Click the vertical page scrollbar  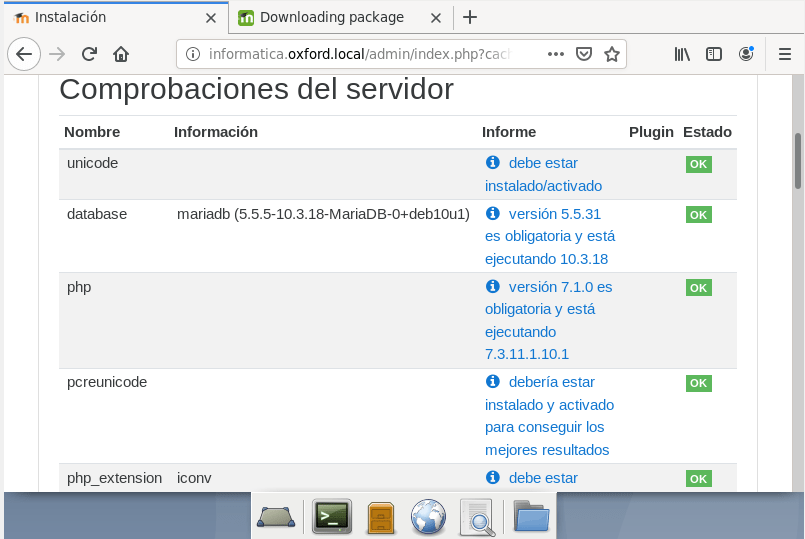click(x=798, y=160)
